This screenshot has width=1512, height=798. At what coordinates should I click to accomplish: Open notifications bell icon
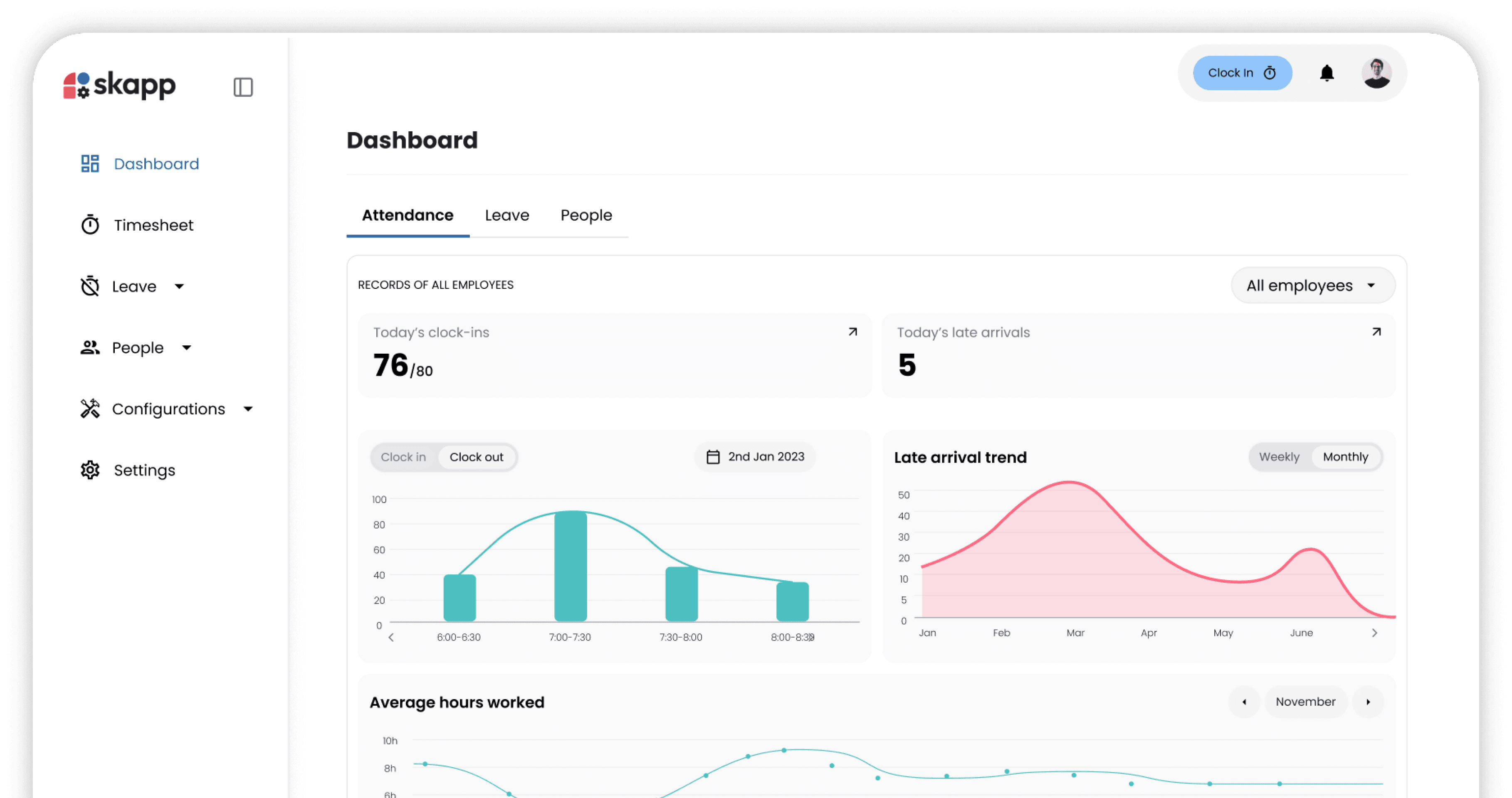point(1327,73)
